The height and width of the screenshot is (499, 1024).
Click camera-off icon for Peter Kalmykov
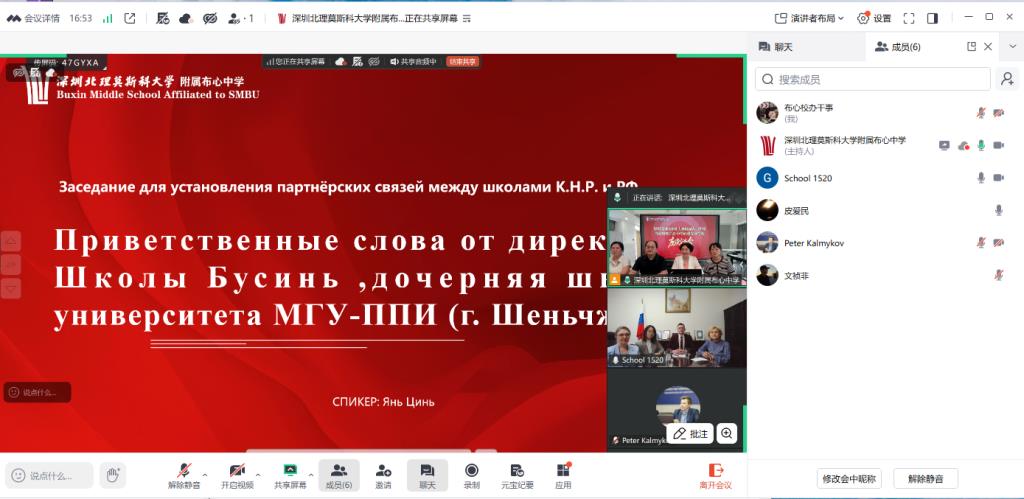point(999,243)
